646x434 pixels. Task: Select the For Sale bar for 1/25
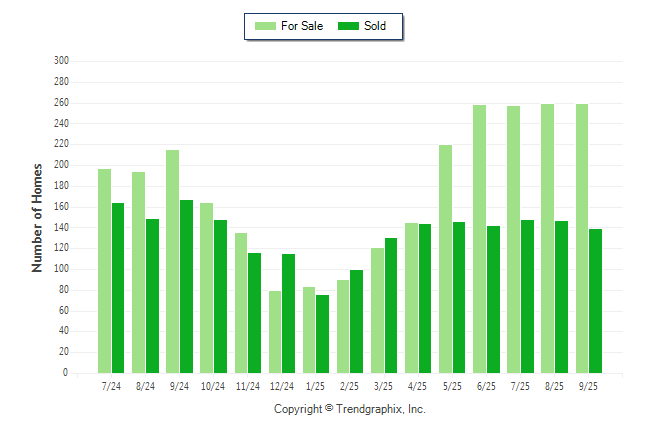click(x=309, y=329)
